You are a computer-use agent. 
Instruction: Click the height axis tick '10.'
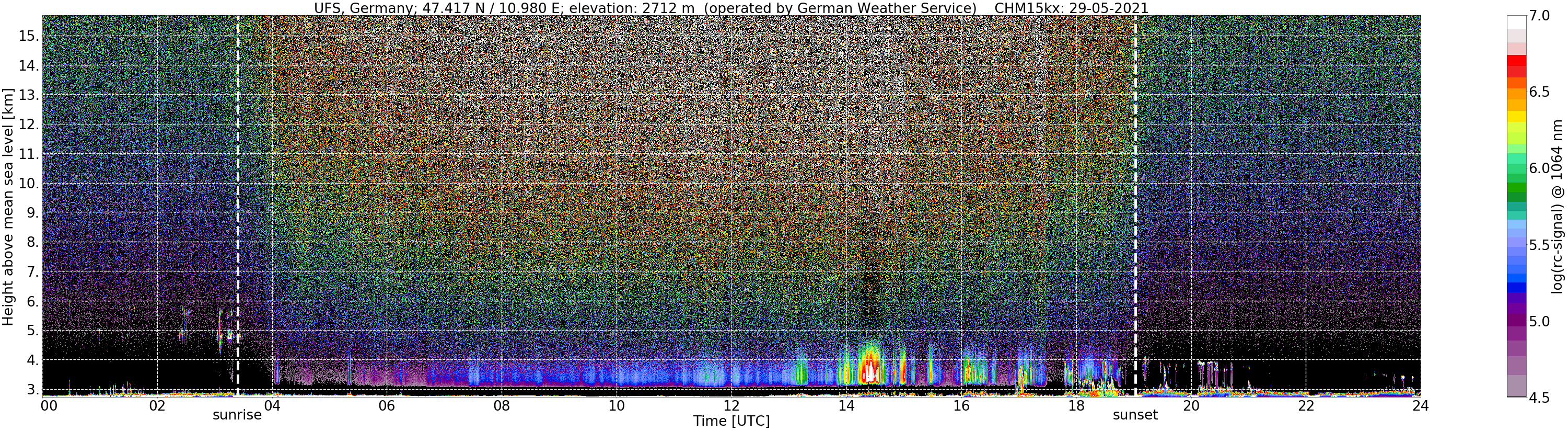point(29,184)
